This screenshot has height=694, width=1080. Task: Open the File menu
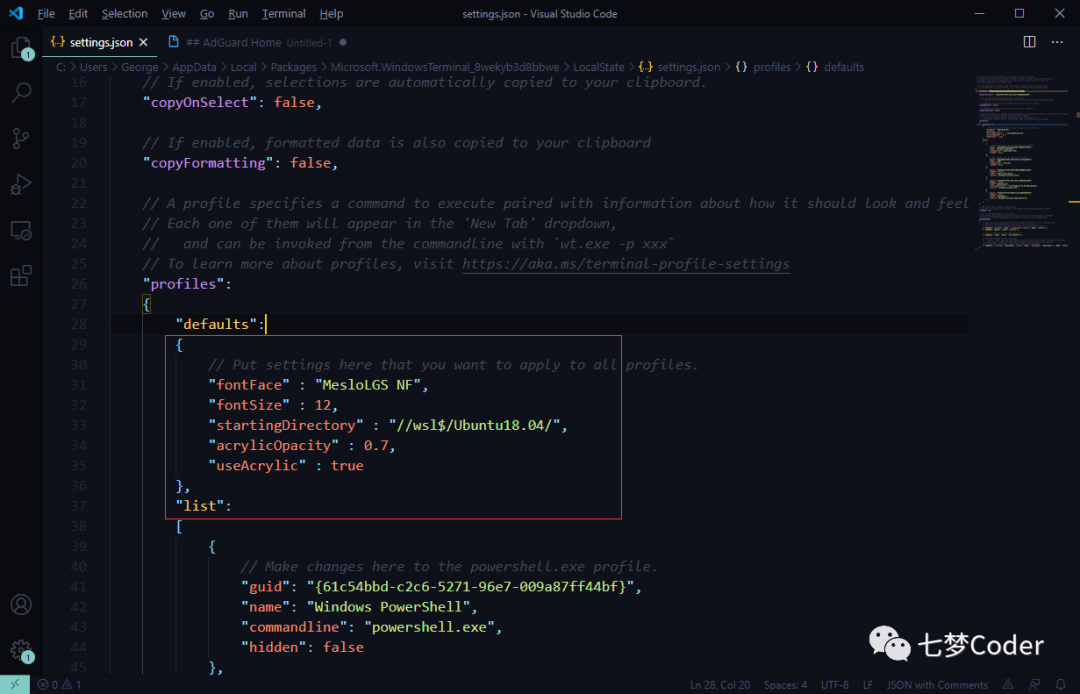(x=46, y=14)
